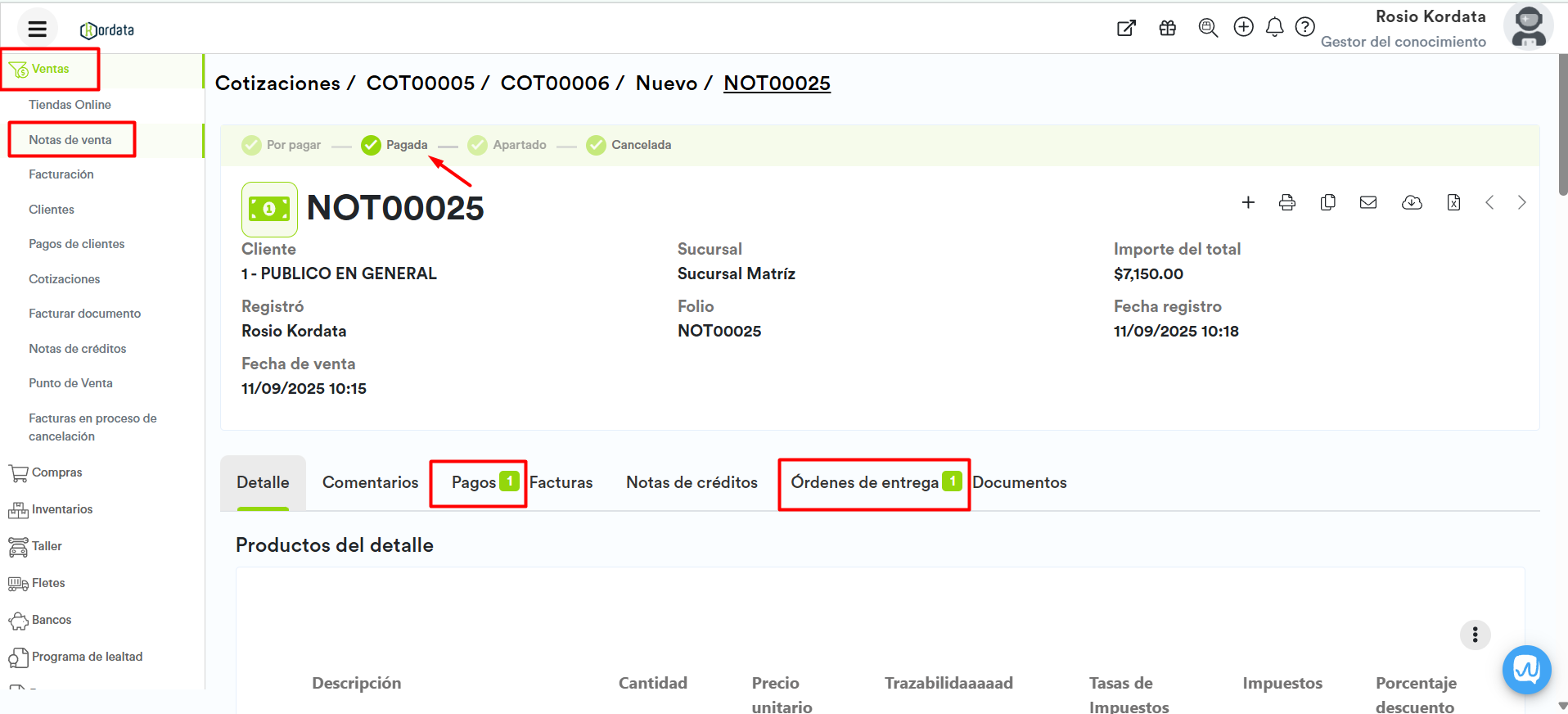Select the Pagada status step
This screenshot has width=1568, height=714.
point(395,145)
